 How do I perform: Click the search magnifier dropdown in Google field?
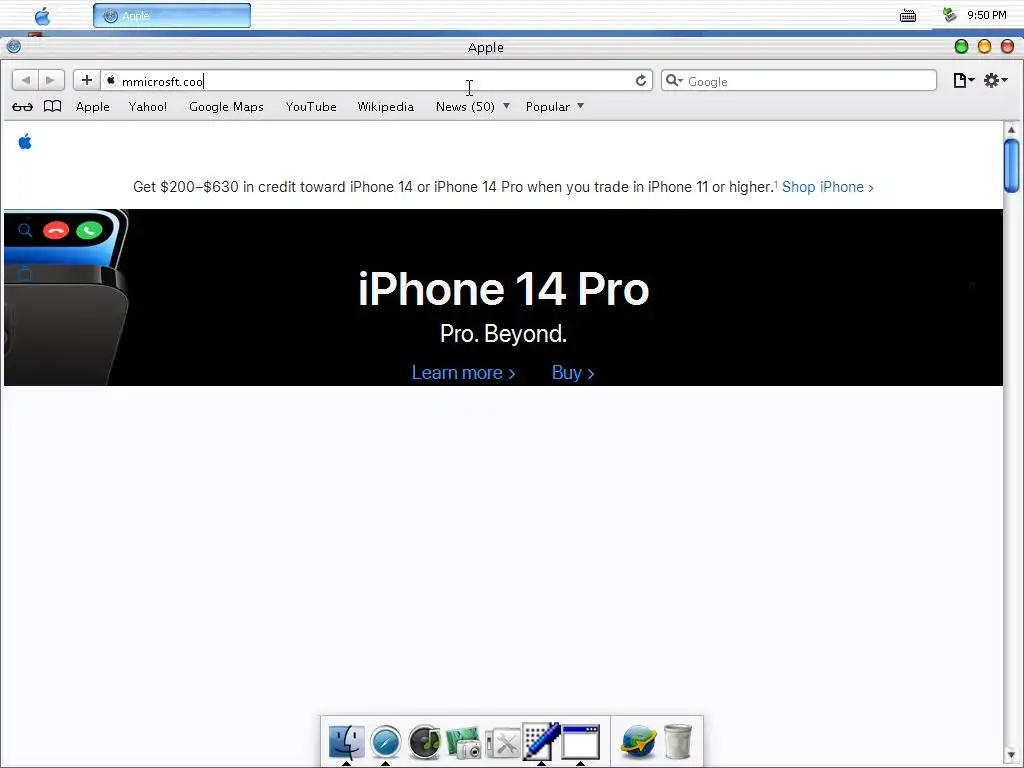click(x=674, y=81)
